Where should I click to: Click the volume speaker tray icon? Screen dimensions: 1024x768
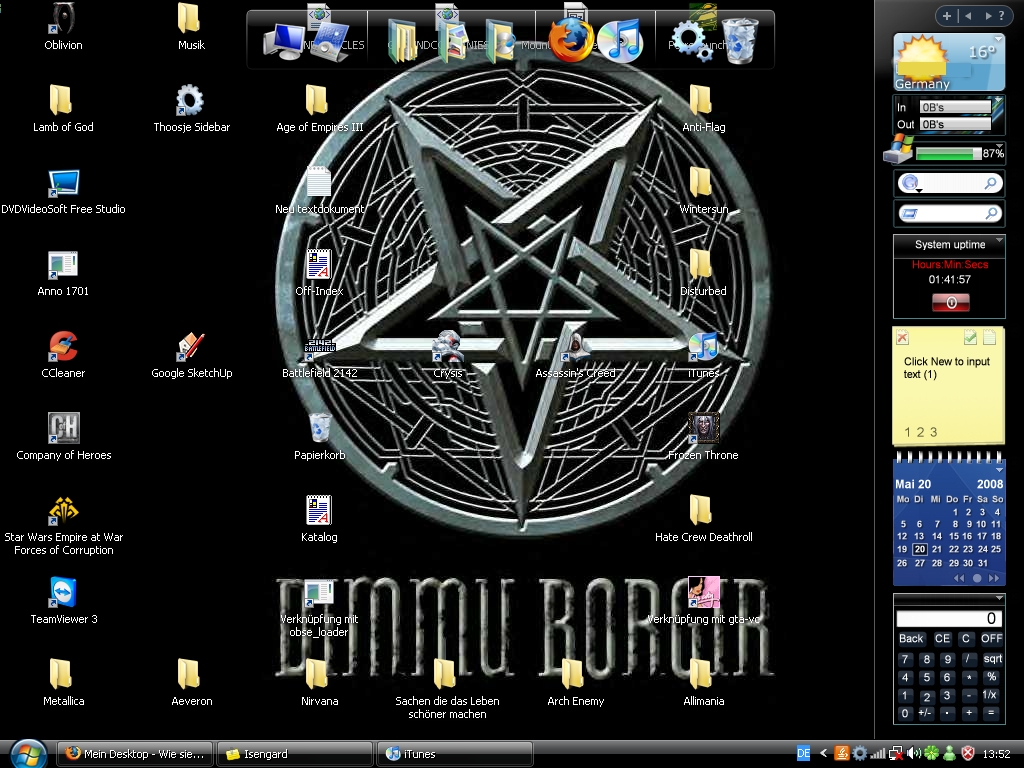[x=913, y=753]
